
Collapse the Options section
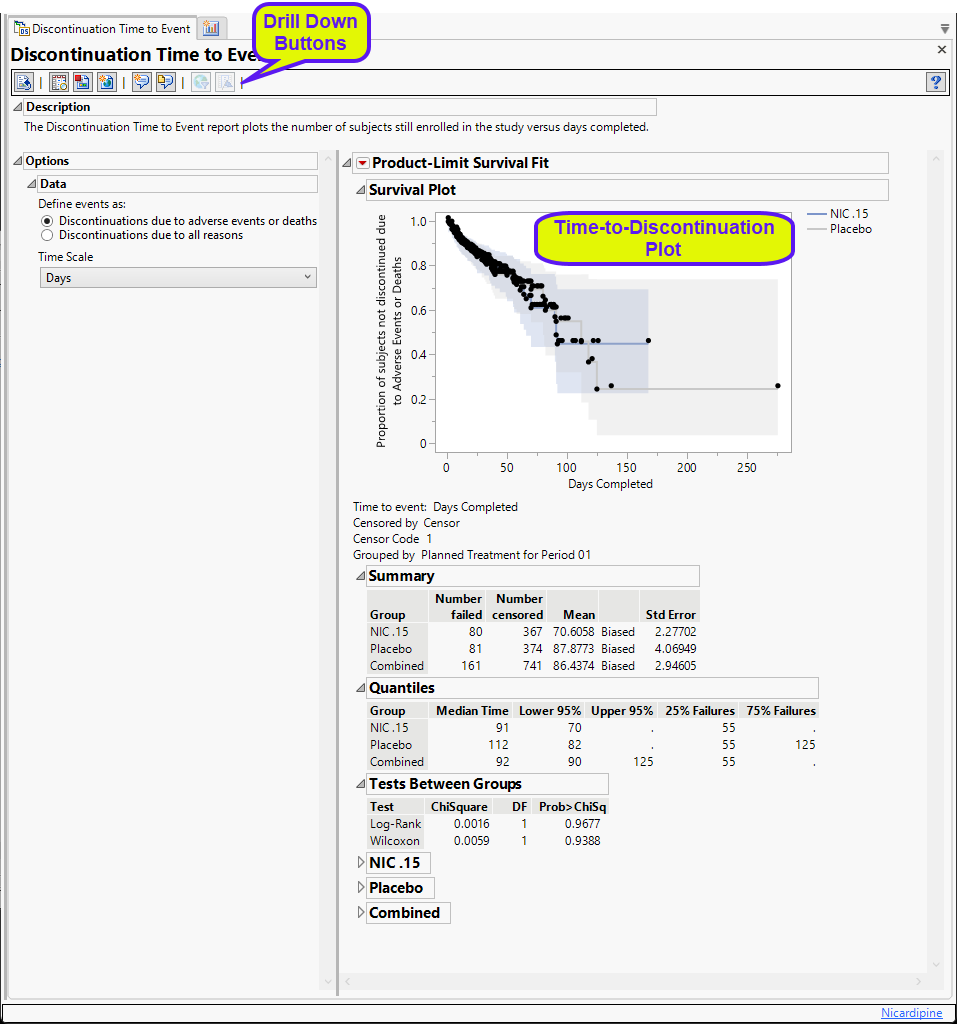click(x=18, y=161)
